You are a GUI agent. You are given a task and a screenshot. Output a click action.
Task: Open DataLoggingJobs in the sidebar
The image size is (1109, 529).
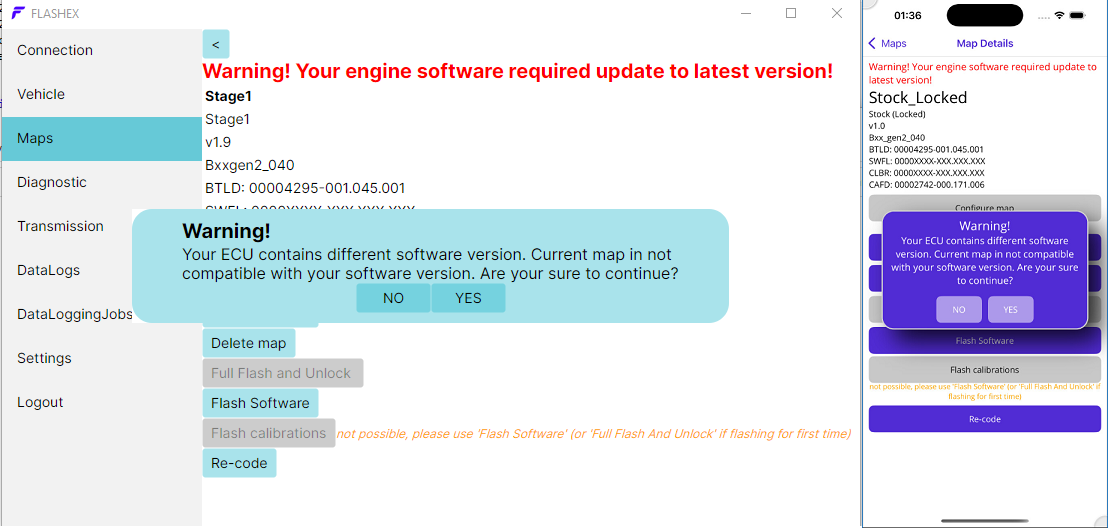coord(74,314)
